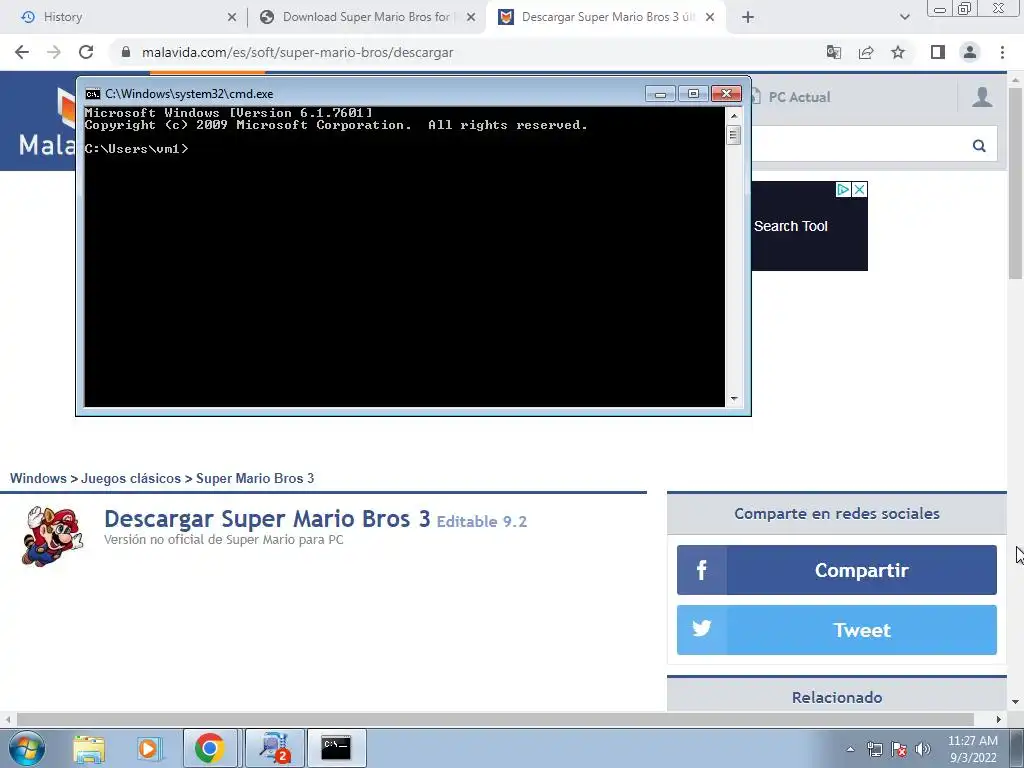1024x768 pixels.
Task: Open the Search Tool advertisement
Action: pos(809,226)
